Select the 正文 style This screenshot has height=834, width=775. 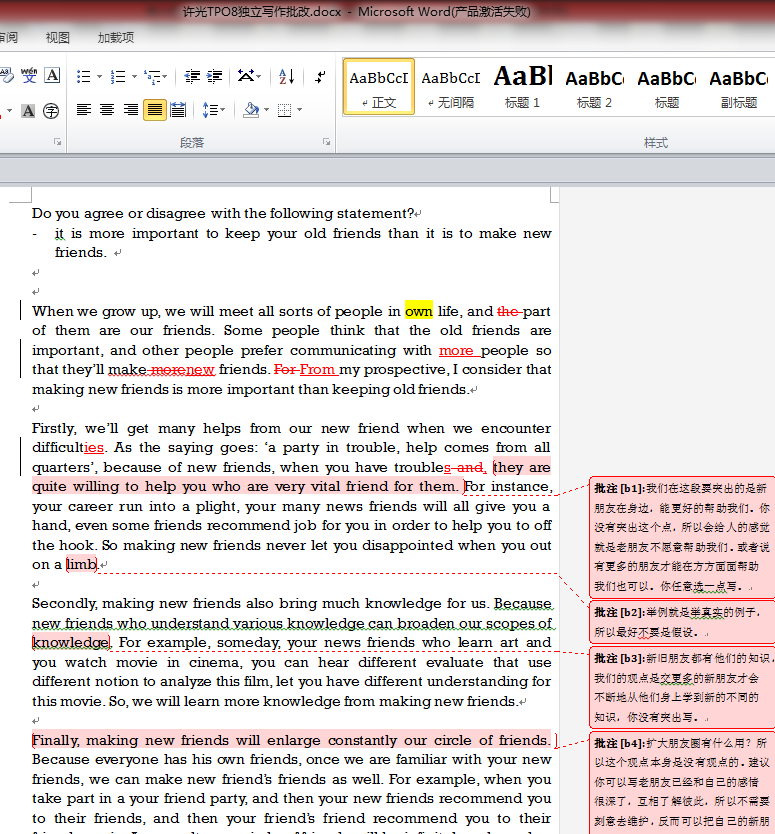[x=379, y=87]
